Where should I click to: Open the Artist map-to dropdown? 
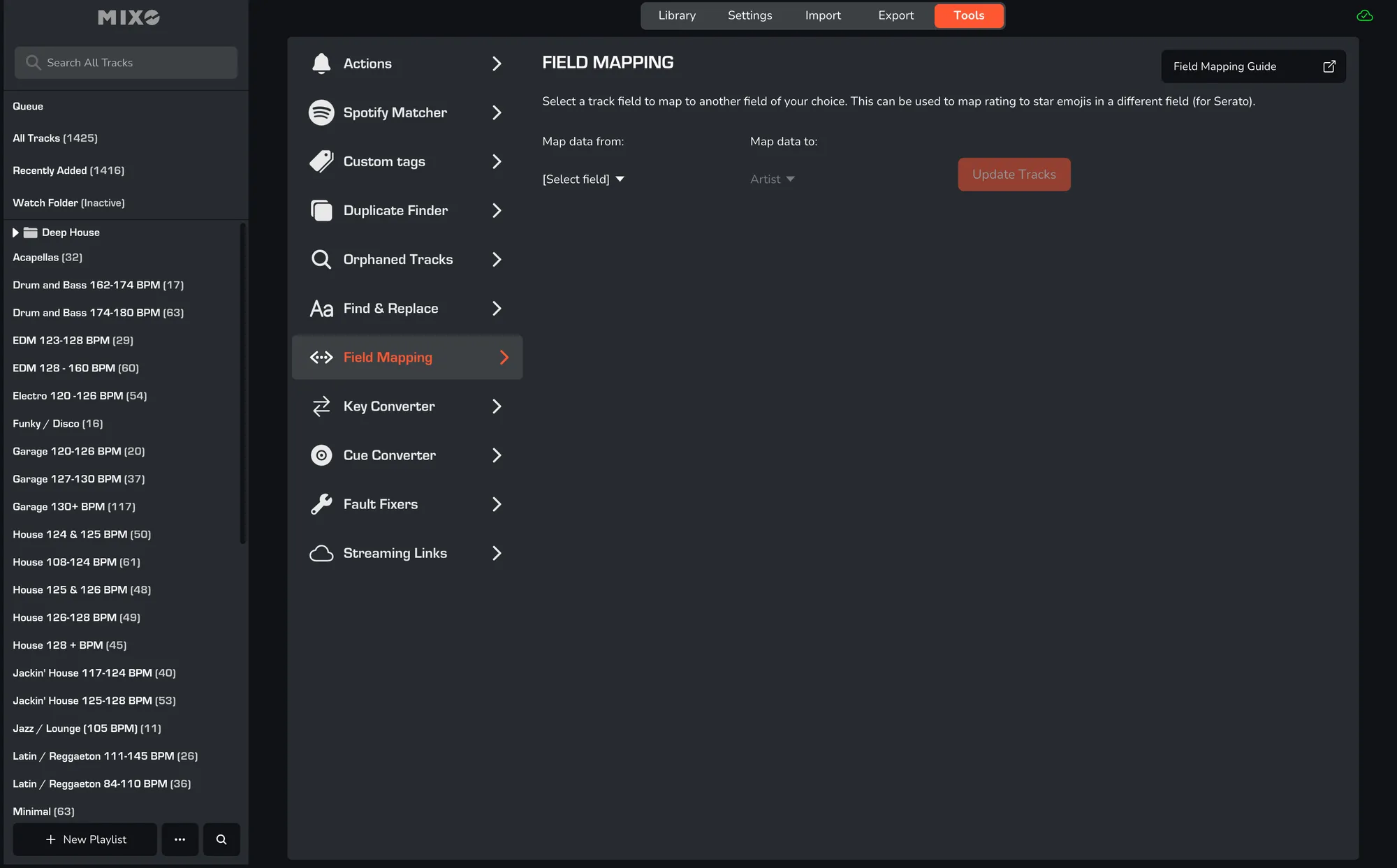(x=772, y=179)
